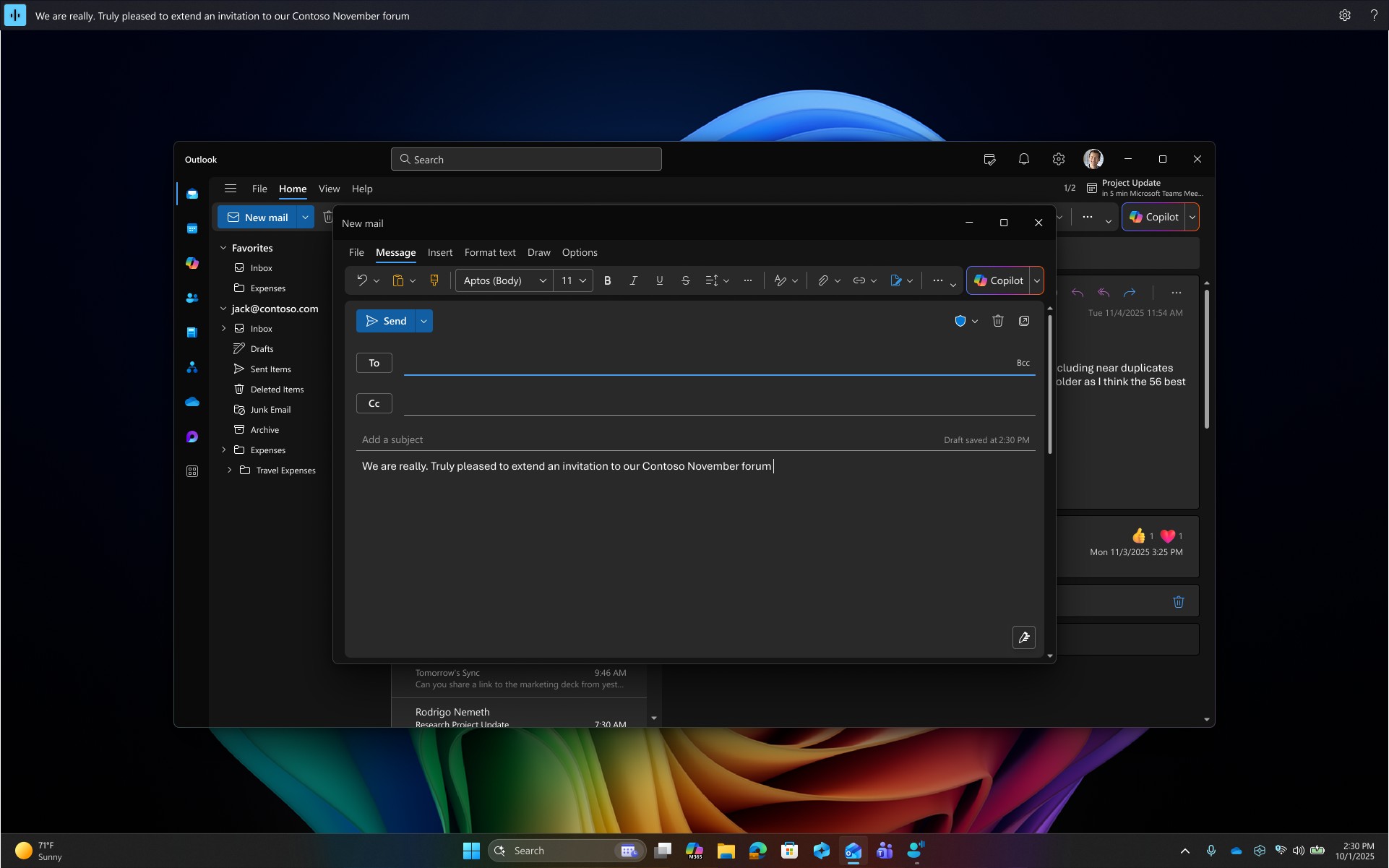Click the undo icon in the compose toolbar

[x=361, y=280]
